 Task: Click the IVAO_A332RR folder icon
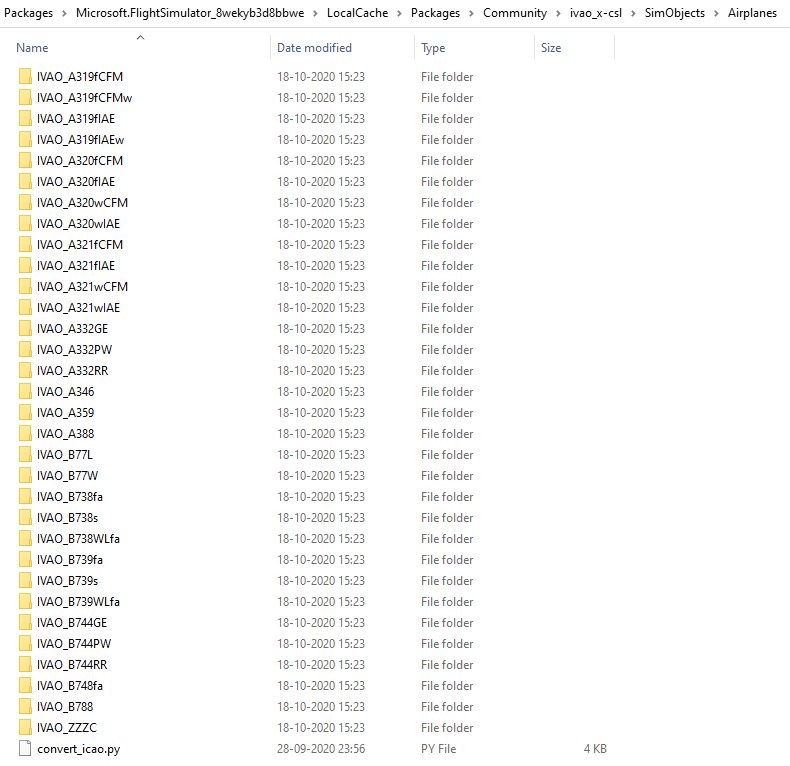click(x=25, y=370)
